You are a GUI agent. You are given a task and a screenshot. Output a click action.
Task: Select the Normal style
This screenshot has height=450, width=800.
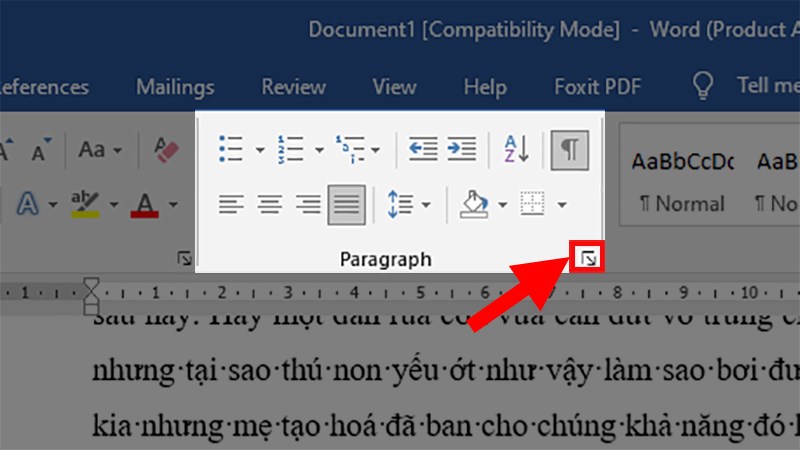coord(682,183)
